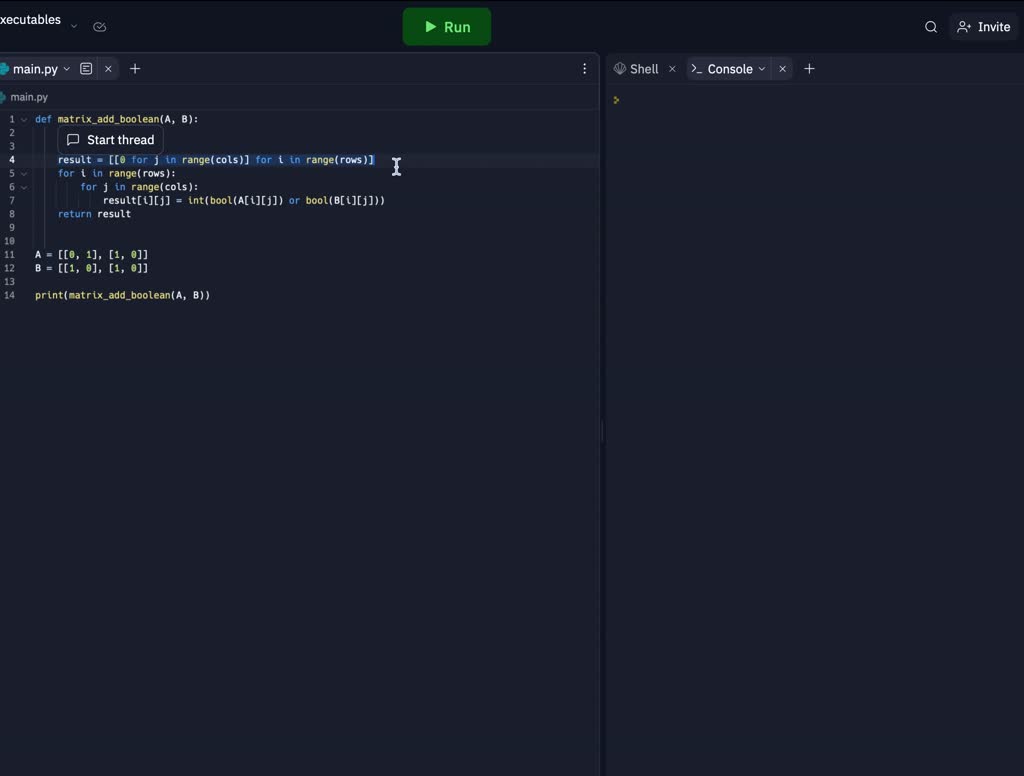Click the result[i][j] assignment line

click(244, 201)
